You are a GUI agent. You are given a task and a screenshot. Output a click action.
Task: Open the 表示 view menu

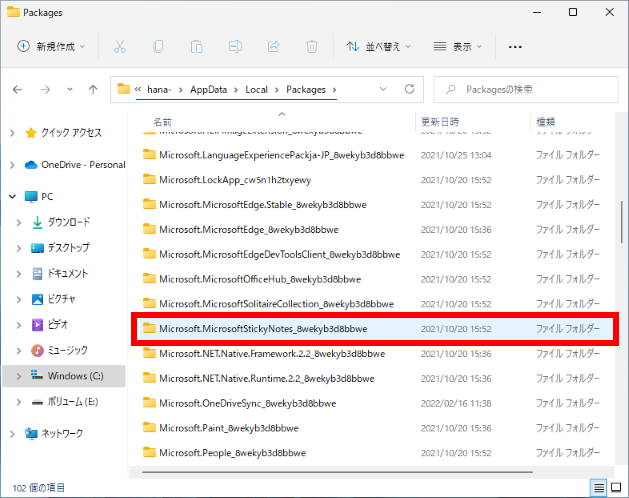click(x=457, y=47)
